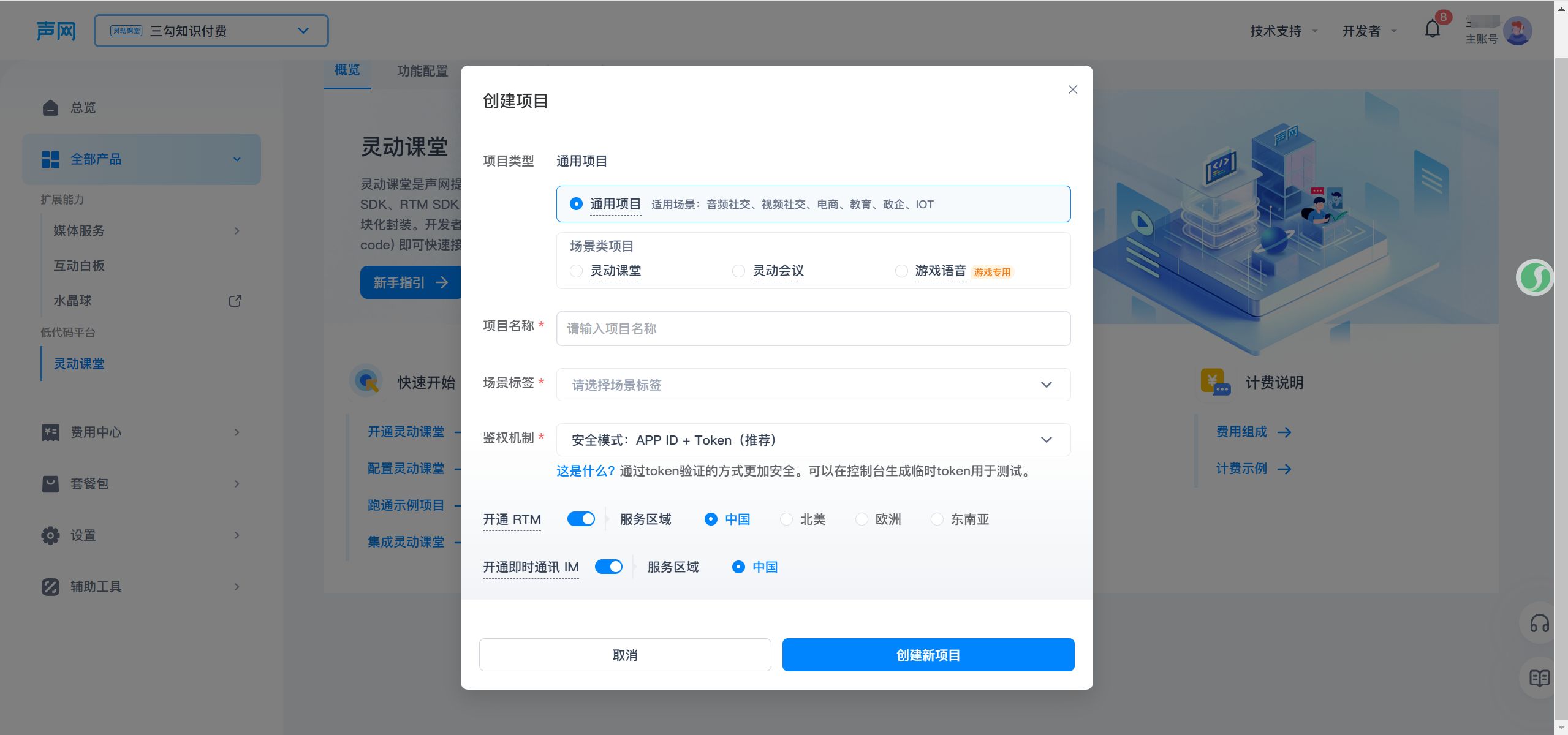The height and width of the screenshot is (735, 1568).
Task: Click the 创建新项目 button
Action: click(x=928, y=655)
